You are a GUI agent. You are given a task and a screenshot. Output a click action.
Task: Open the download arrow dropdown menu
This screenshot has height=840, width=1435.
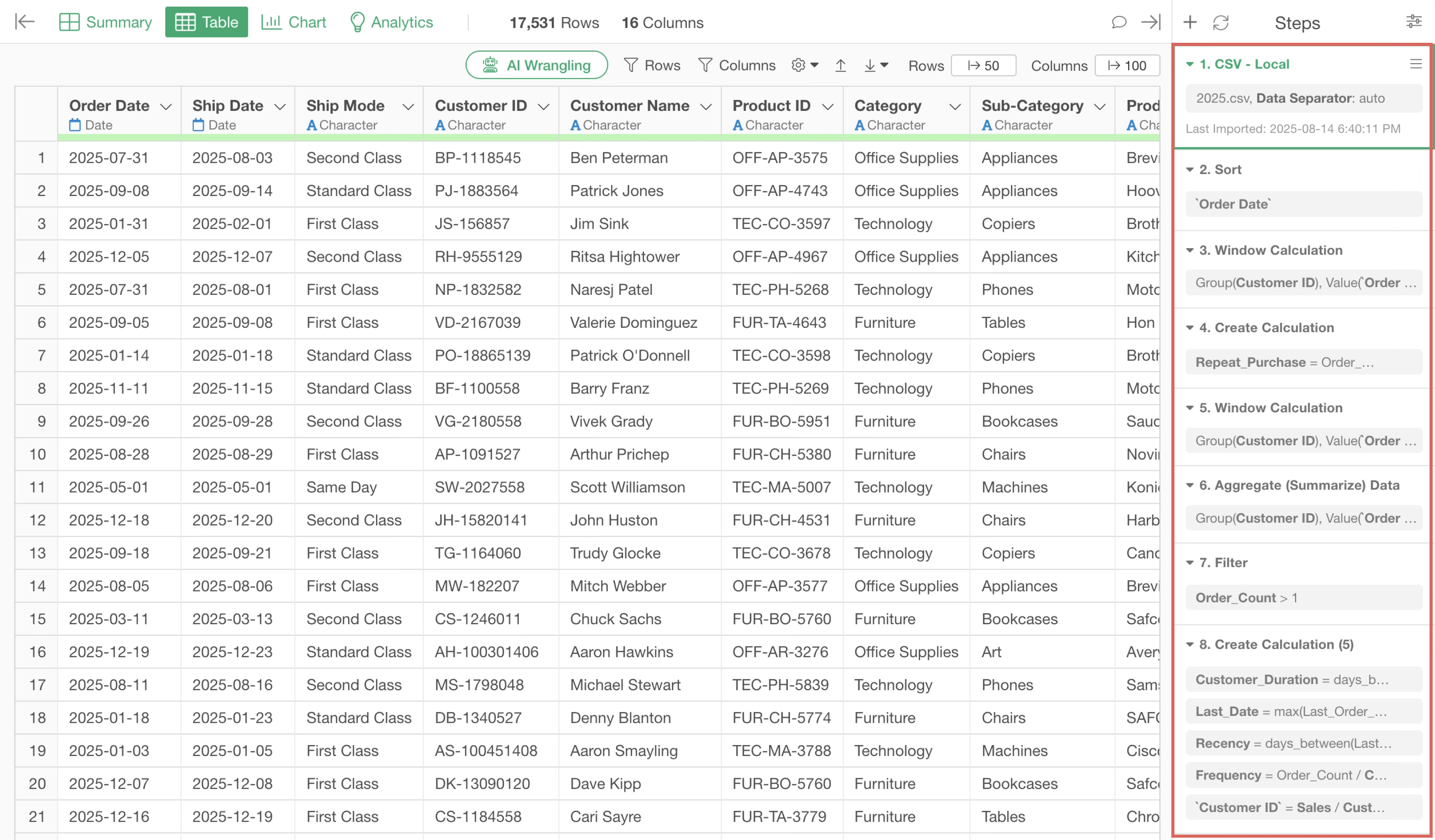pos(876,65)
